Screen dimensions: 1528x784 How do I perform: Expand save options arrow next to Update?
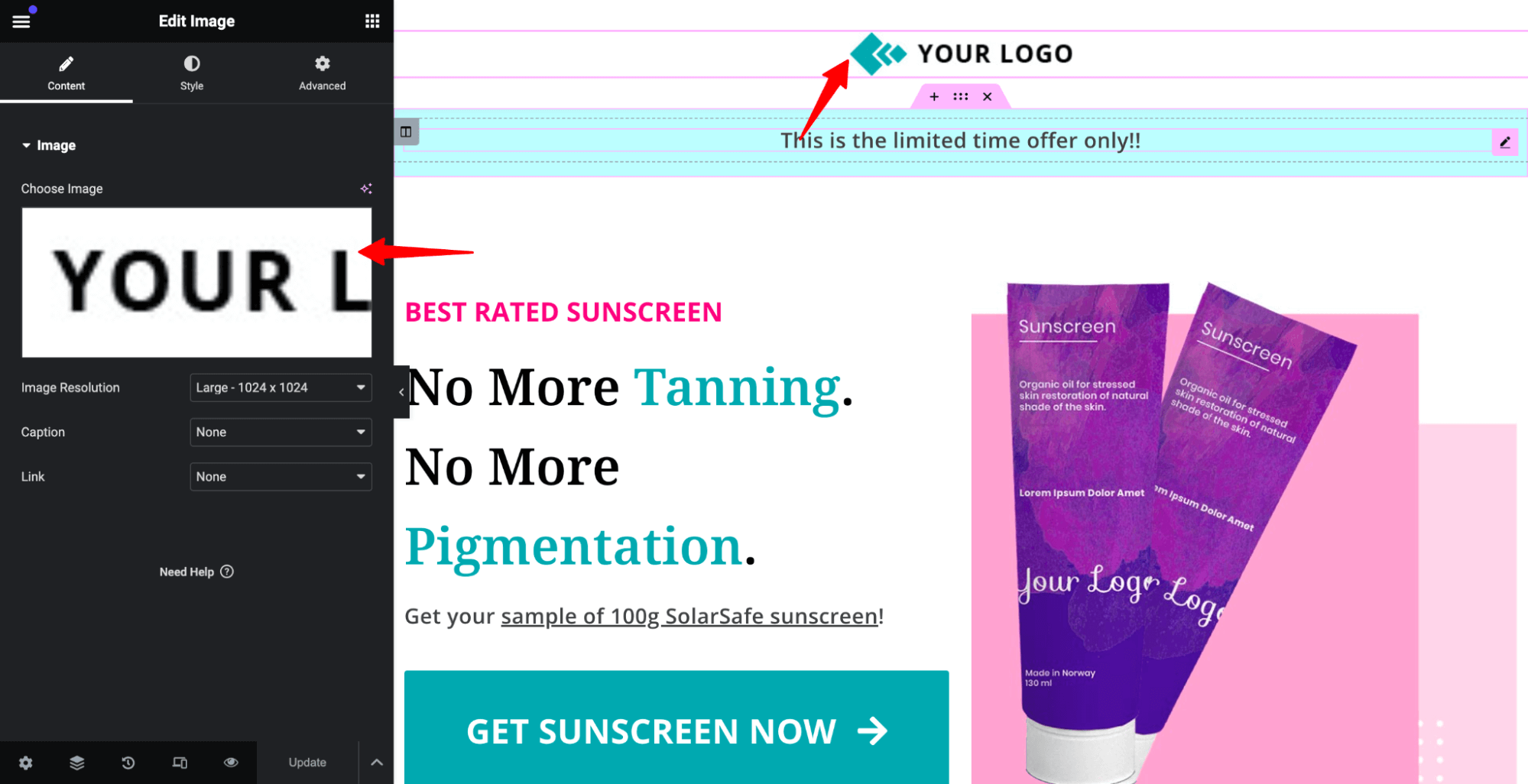(x=377, y=763)
